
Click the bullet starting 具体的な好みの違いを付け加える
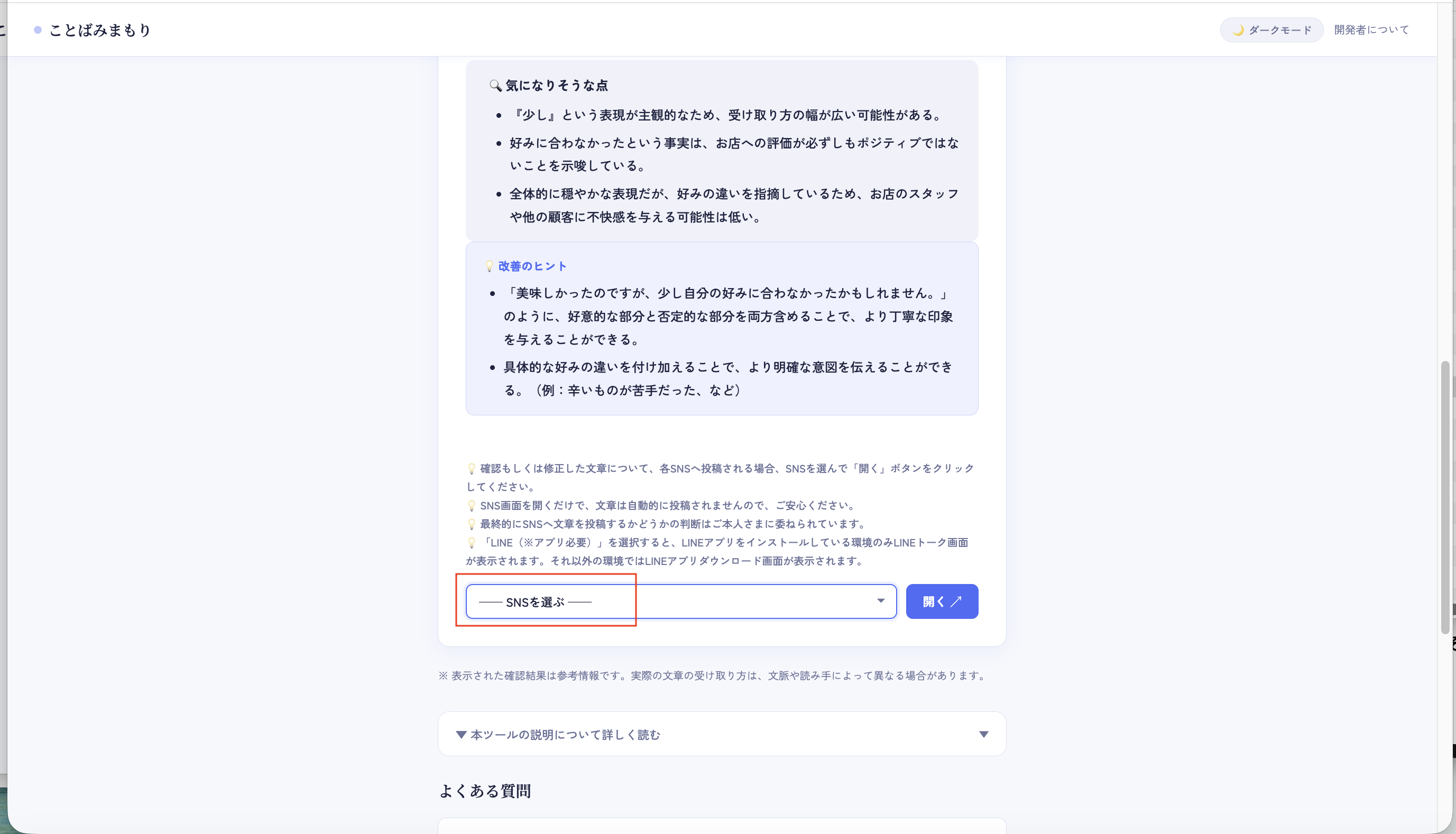point(729,378)
